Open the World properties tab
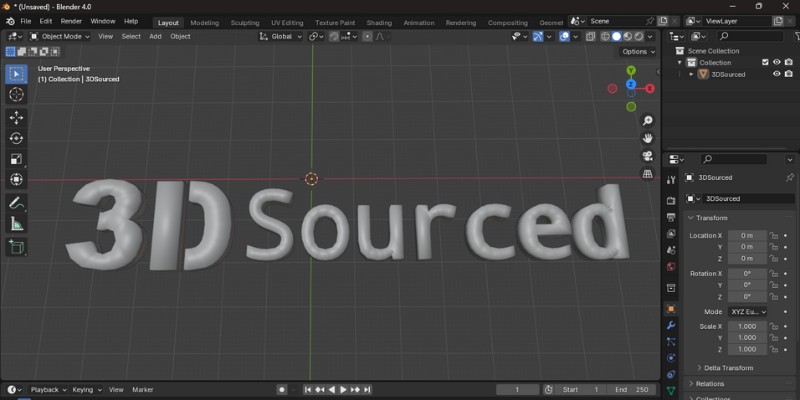800x400 pixels. coord(671,267)
